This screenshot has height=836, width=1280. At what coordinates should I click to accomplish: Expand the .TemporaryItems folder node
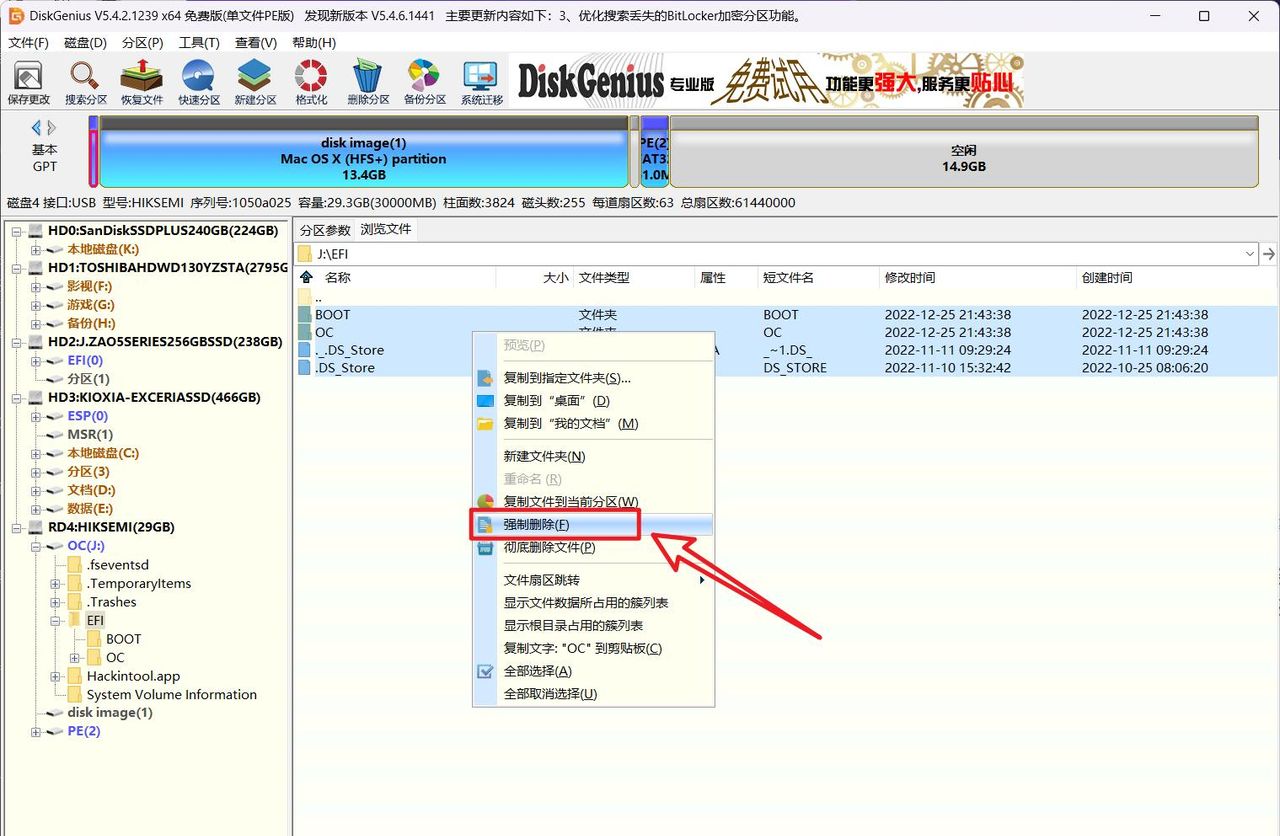[x=55, y=584]
